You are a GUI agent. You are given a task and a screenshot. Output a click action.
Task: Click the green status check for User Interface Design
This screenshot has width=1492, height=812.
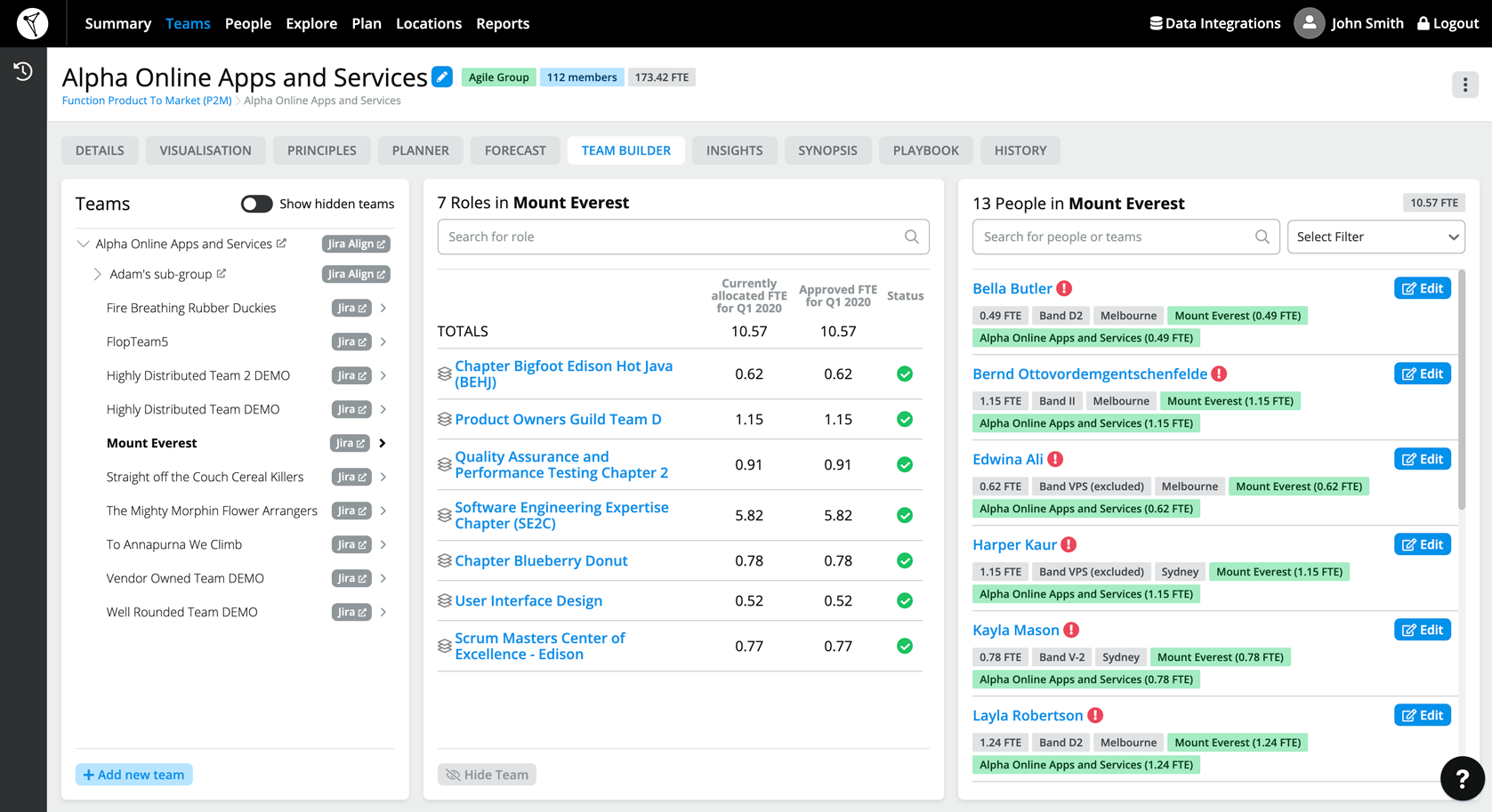[905, 600]
